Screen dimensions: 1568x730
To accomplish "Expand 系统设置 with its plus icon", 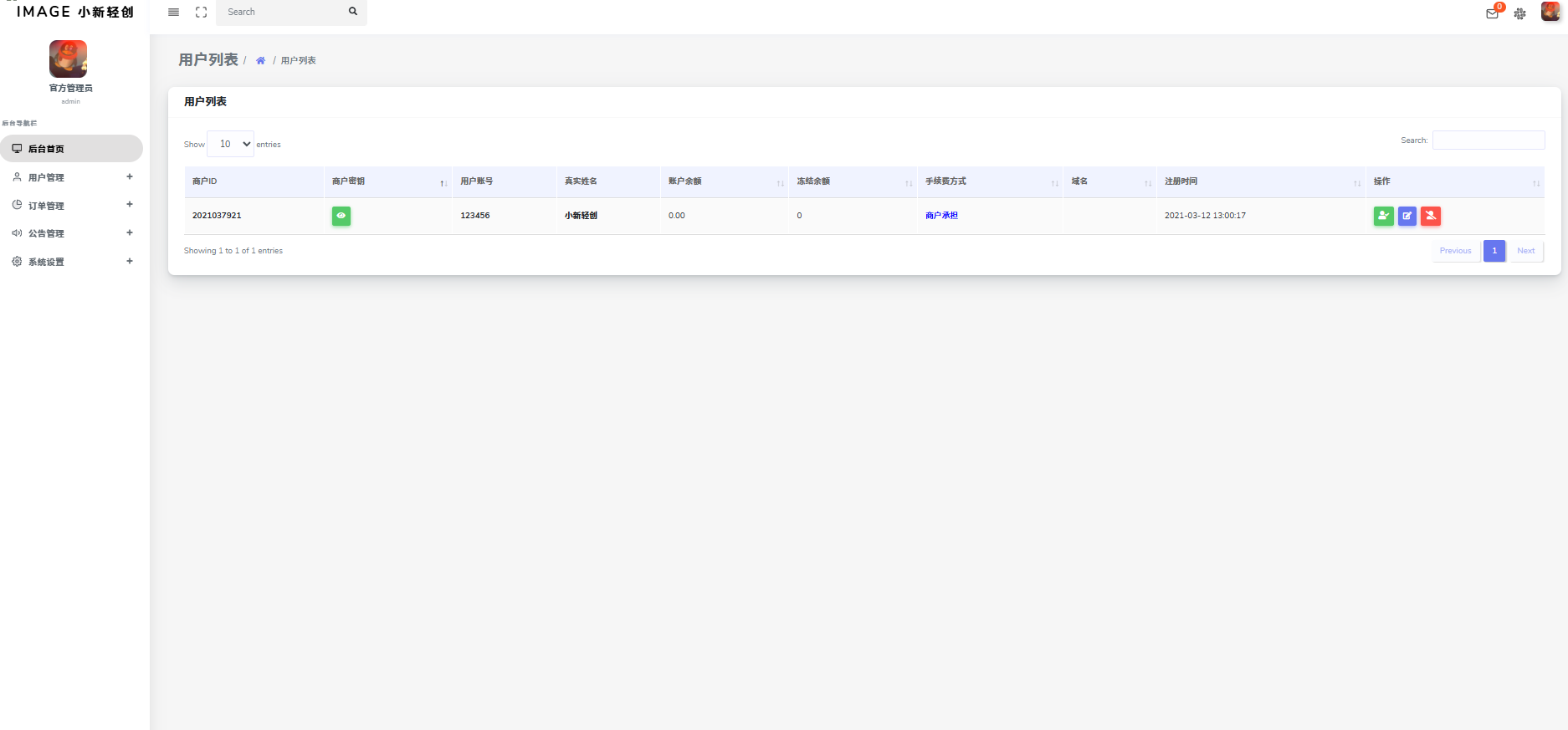I will [x=130, y=261].
